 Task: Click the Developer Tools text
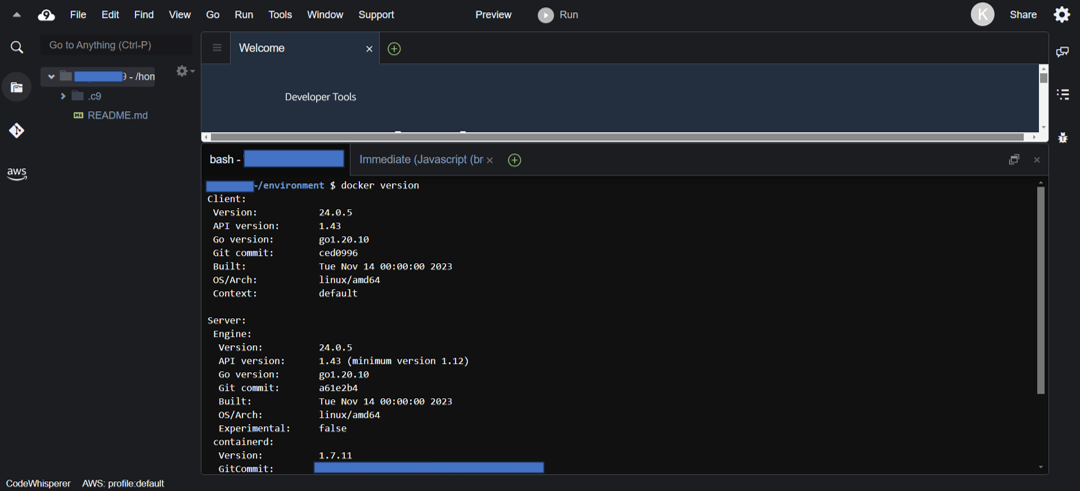pyautogui.click(x=320, y=97)
